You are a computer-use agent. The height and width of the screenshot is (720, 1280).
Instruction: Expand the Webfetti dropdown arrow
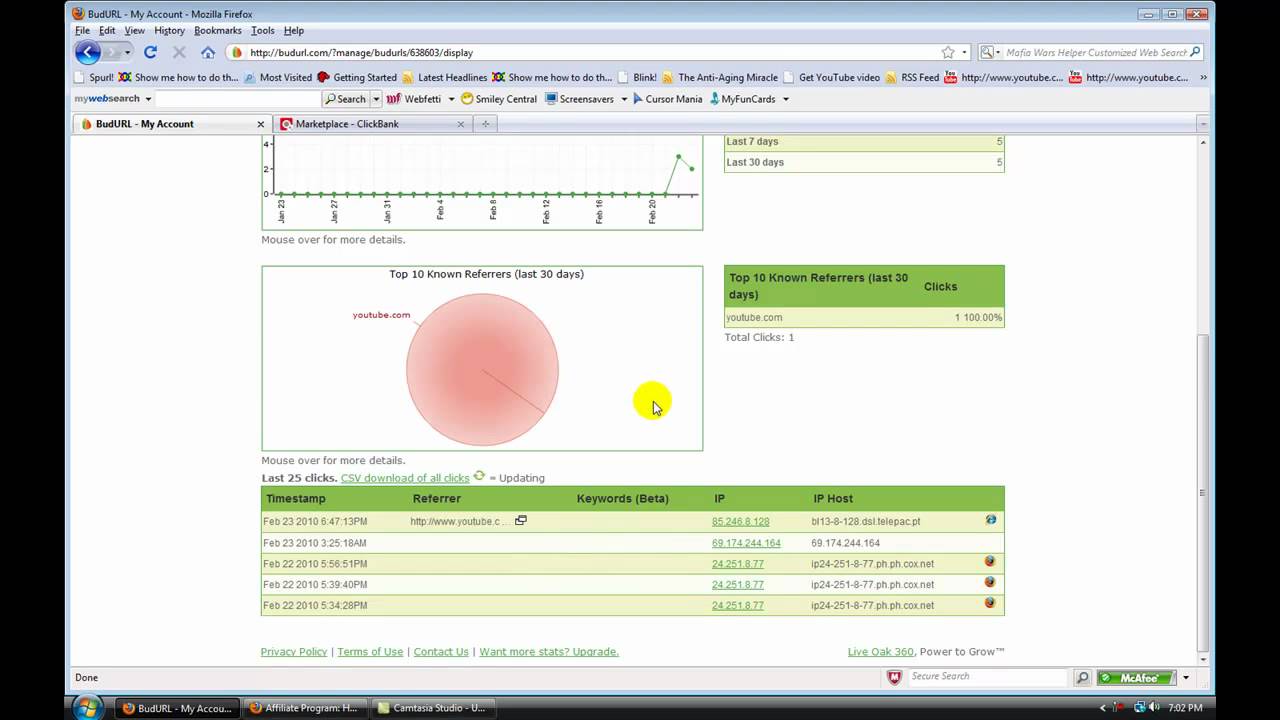(x=451, y=99)
